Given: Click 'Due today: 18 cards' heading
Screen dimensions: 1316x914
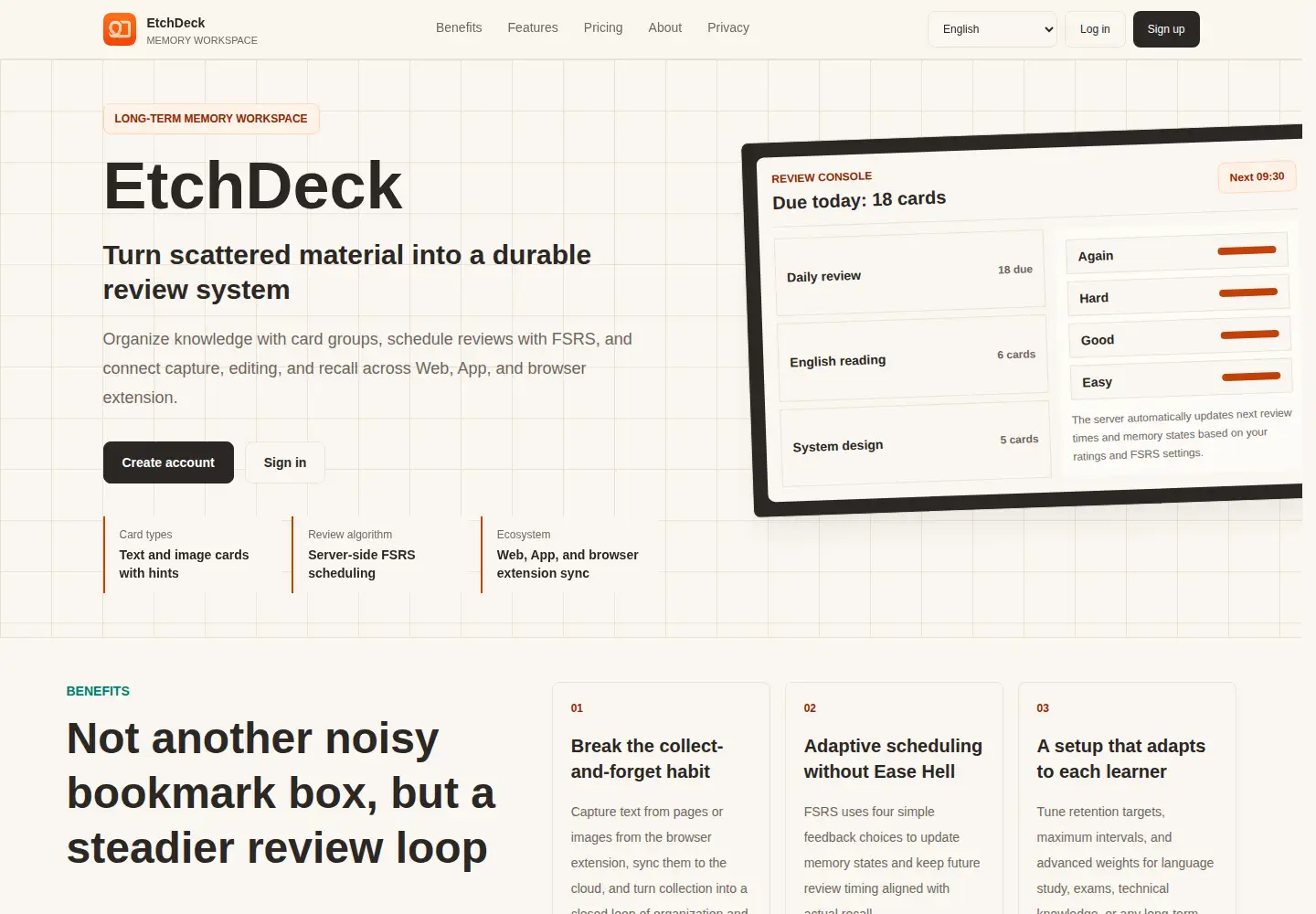Looking at the screenshot, I should pos(859,200).
